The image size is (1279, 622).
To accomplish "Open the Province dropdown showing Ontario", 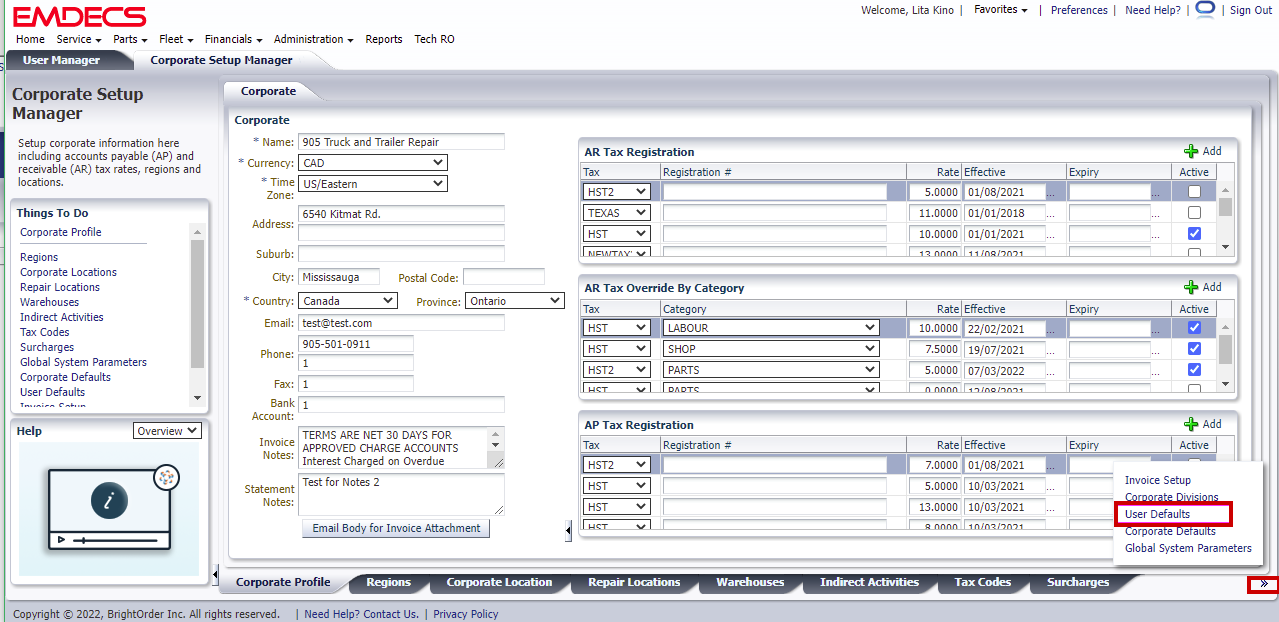I will pyautogui.click(x=514, y=301).
